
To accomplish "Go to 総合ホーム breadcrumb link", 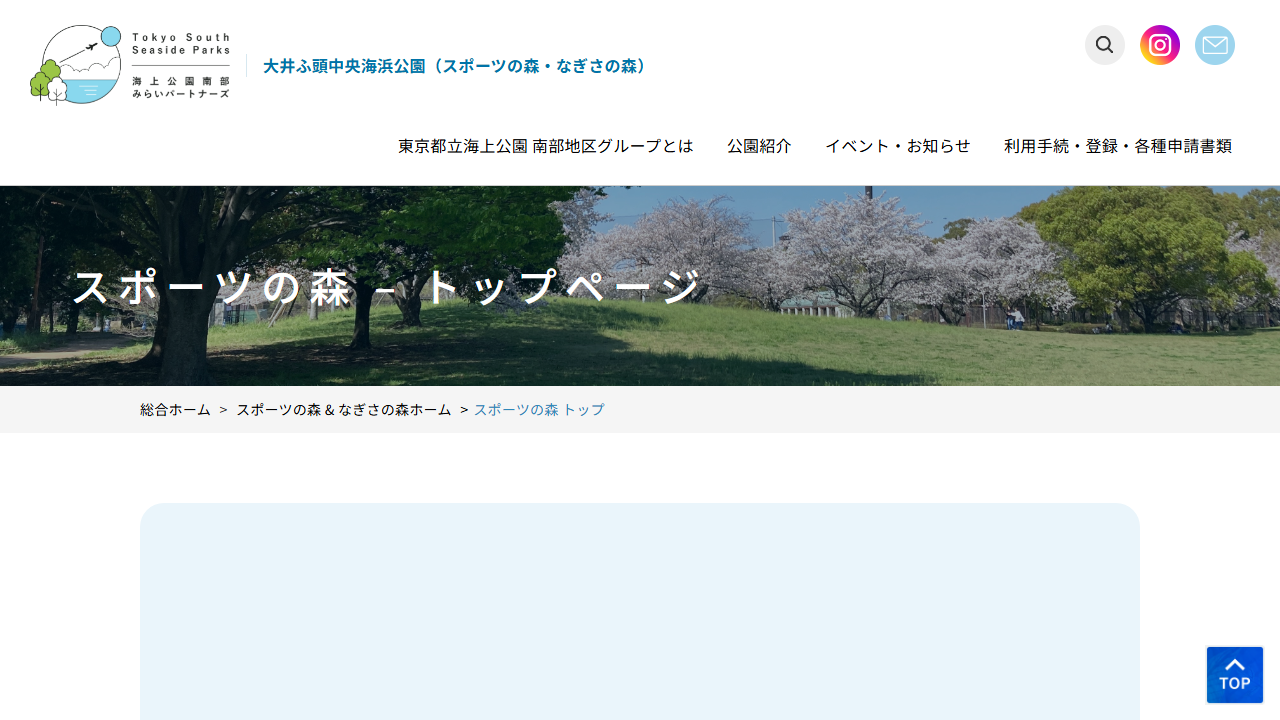I will 175,410.
